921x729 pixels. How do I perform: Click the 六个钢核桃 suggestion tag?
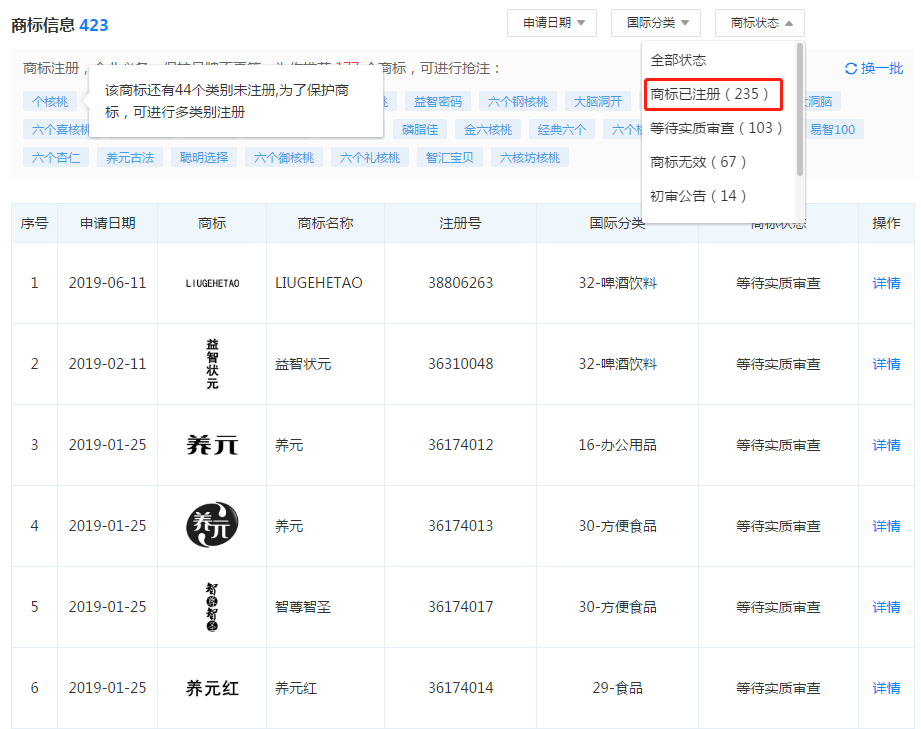pyautogui.click(x=517, y=101)
